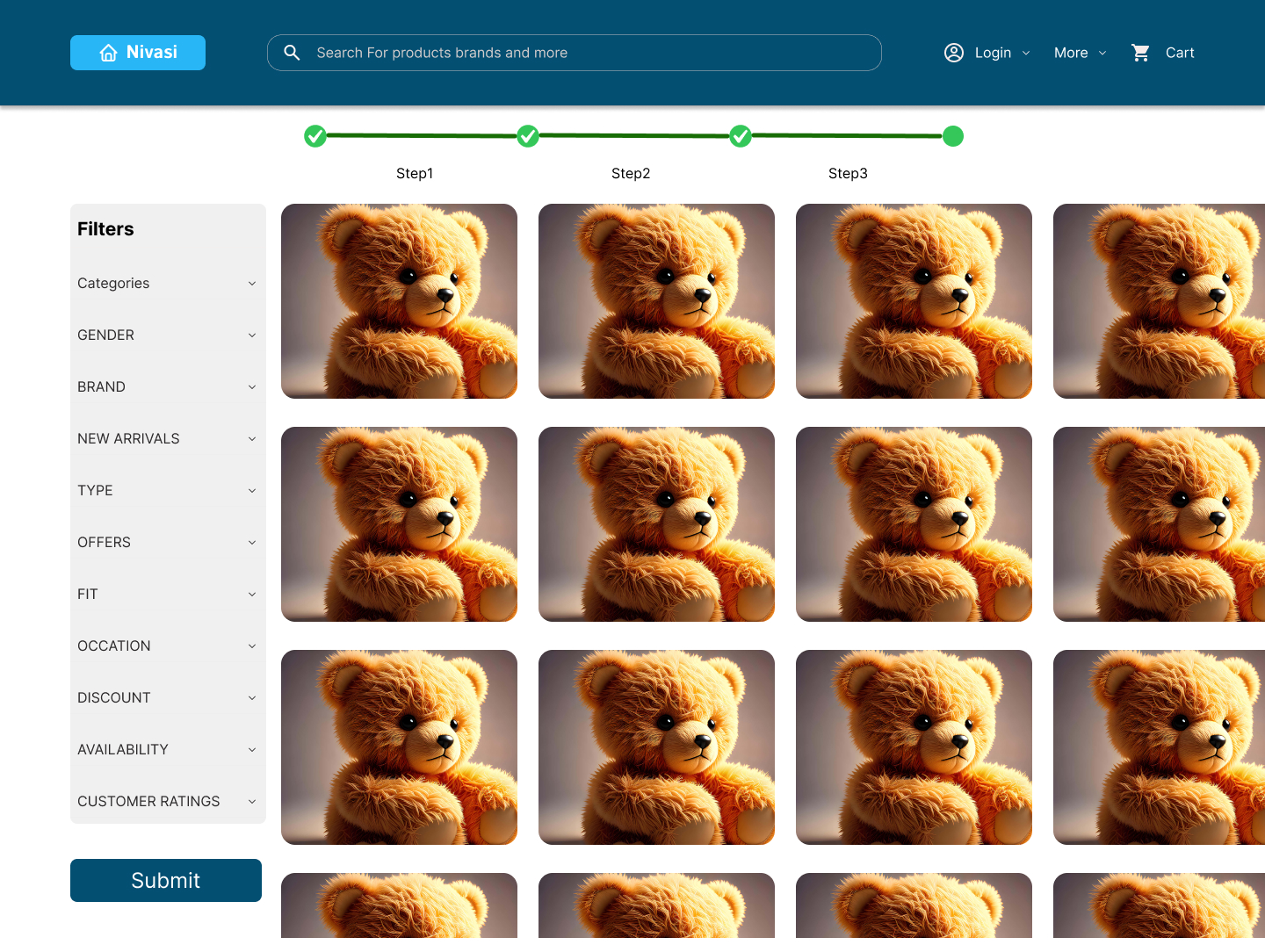Expand the Categories filter
Image resolution: width=1265 pixels, height=952 pixels.
(167, 283)
